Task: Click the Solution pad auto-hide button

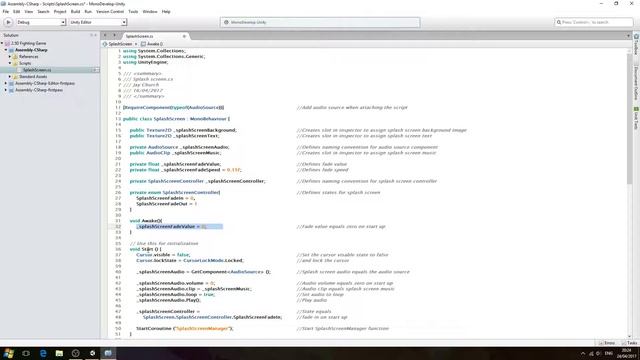Action: pos(91,36)
